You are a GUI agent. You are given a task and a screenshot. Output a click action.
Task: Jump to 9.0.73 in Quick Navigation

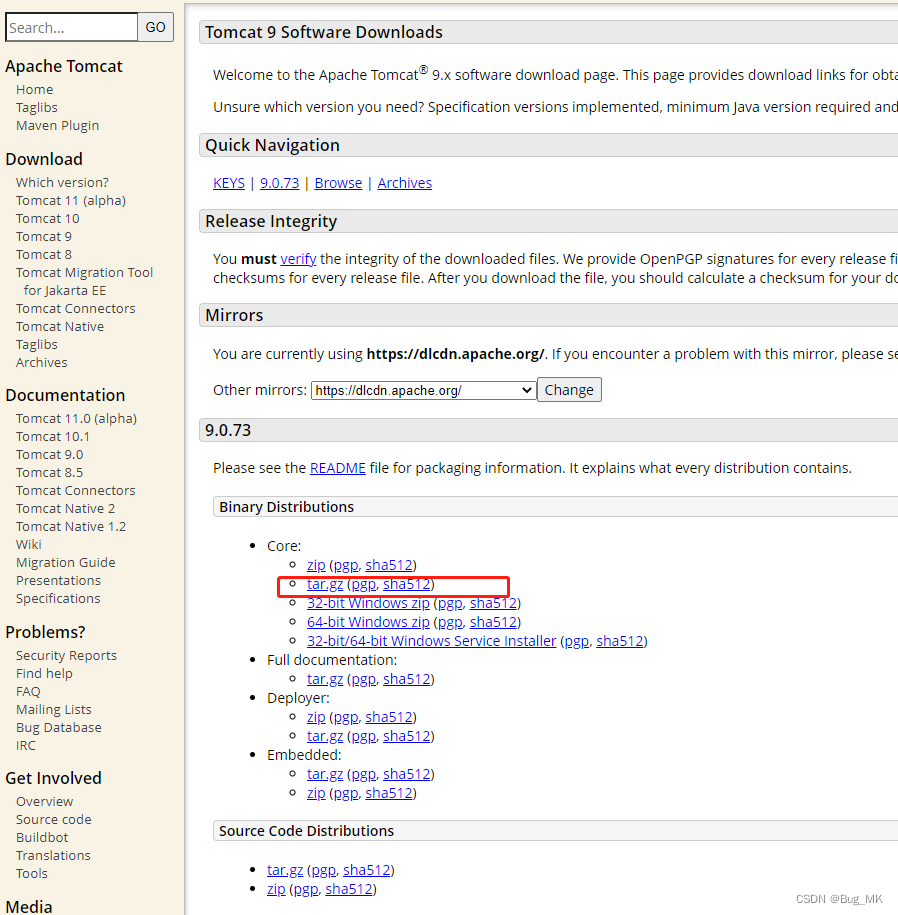coord(279,183)
